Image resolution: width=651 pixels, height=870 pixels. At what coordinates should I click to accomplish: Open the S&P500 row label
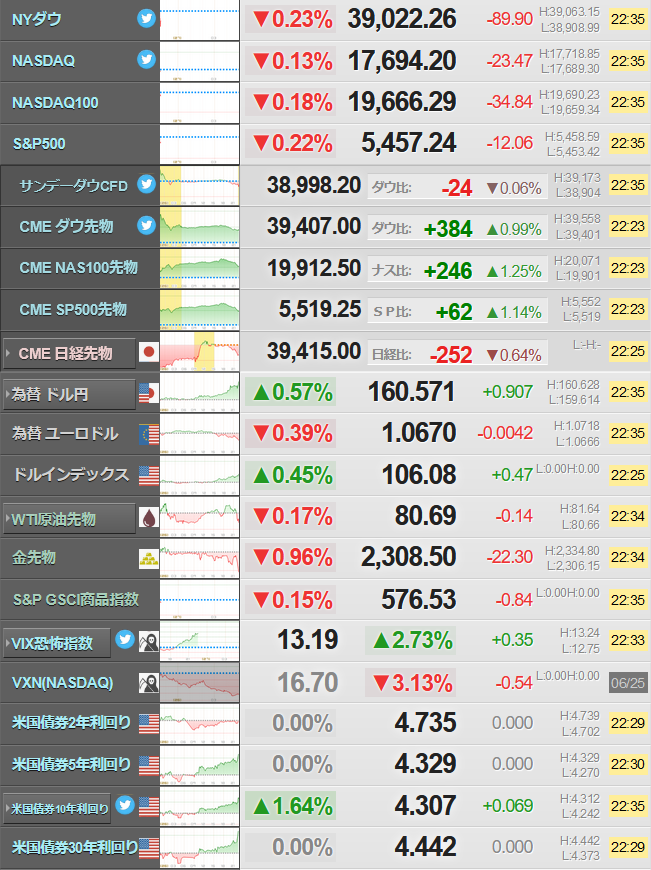[x=39, y=144]
